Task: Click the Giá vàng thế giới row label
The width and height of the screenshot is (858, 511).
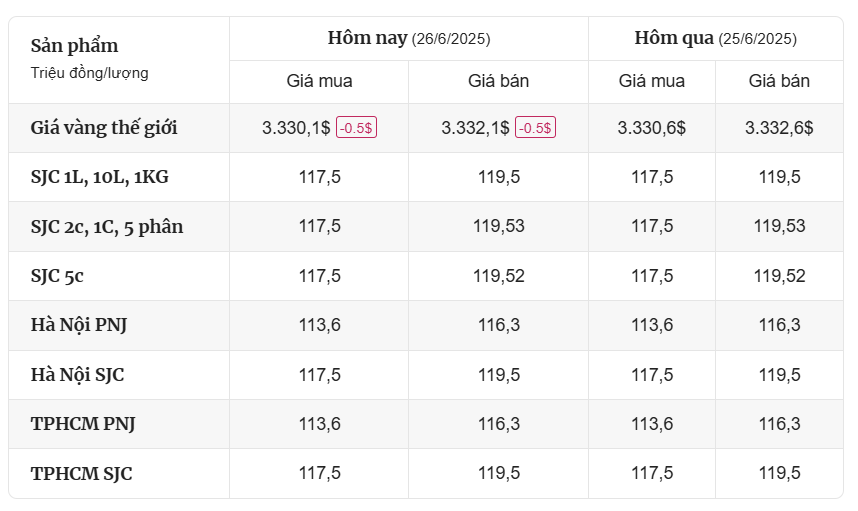Action: click(x=104, y=128)
